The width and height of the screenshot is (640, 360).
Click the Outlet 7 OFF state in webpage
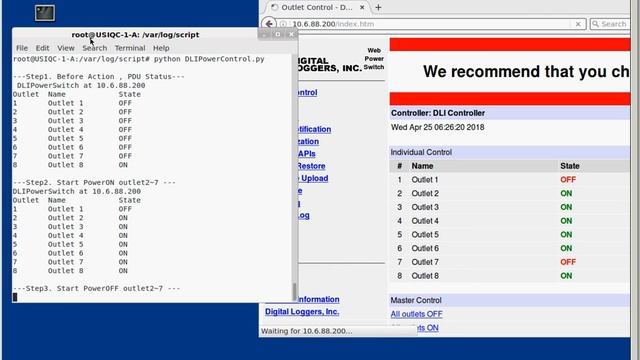(x=568, y=262)
